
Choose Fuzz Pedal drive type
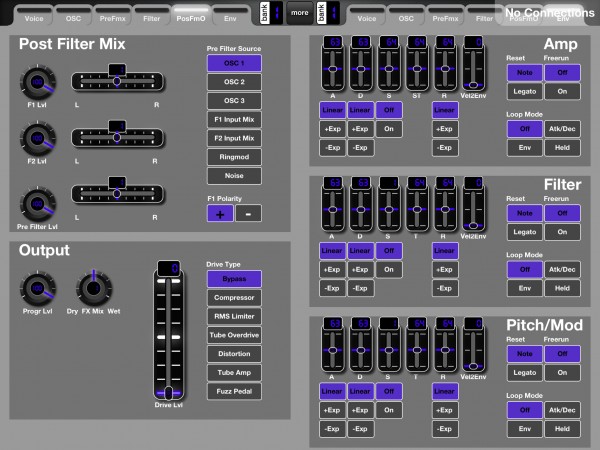(x=234, y=391)
